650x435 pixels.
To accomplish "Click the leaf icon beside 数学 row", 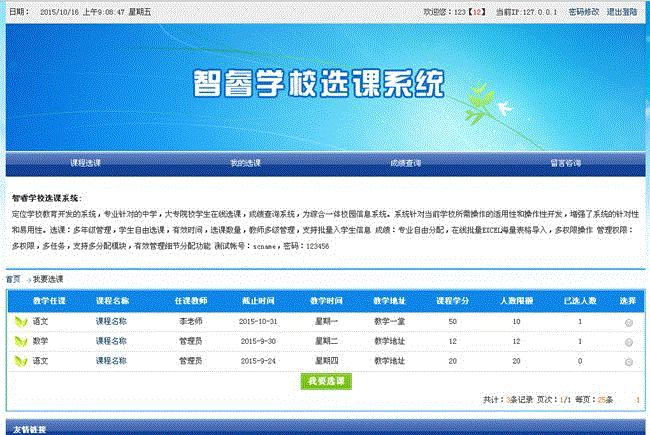I will [21, 341].
